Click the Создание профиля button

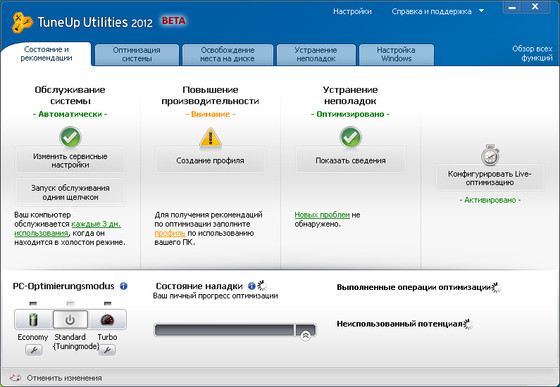pos(210,161)
